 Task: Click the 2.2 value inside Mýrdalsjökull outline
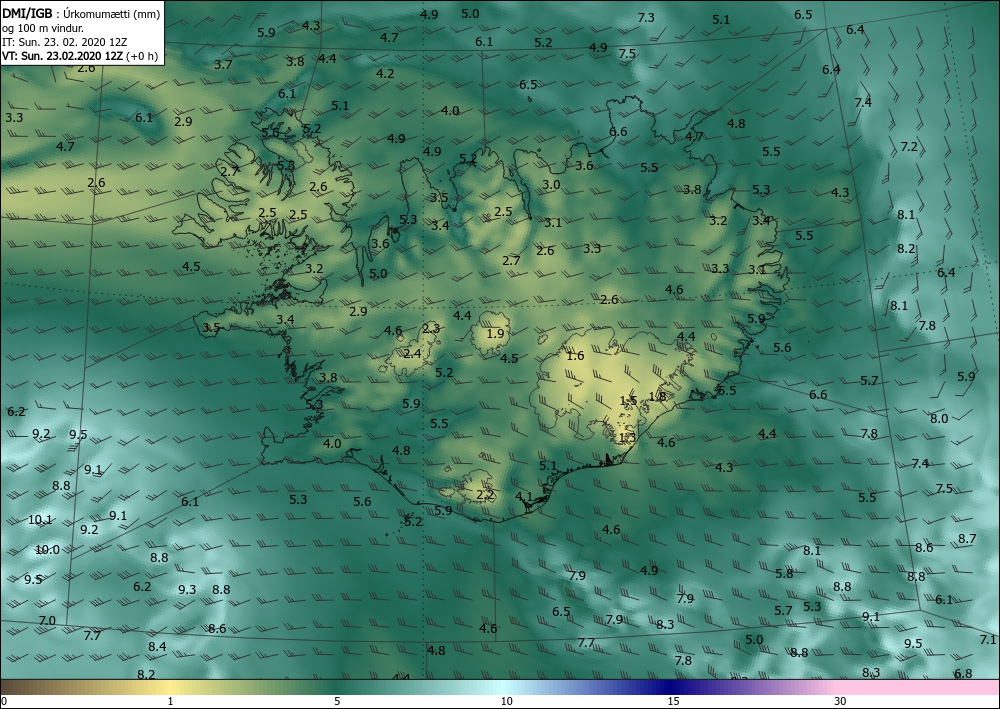485,495
